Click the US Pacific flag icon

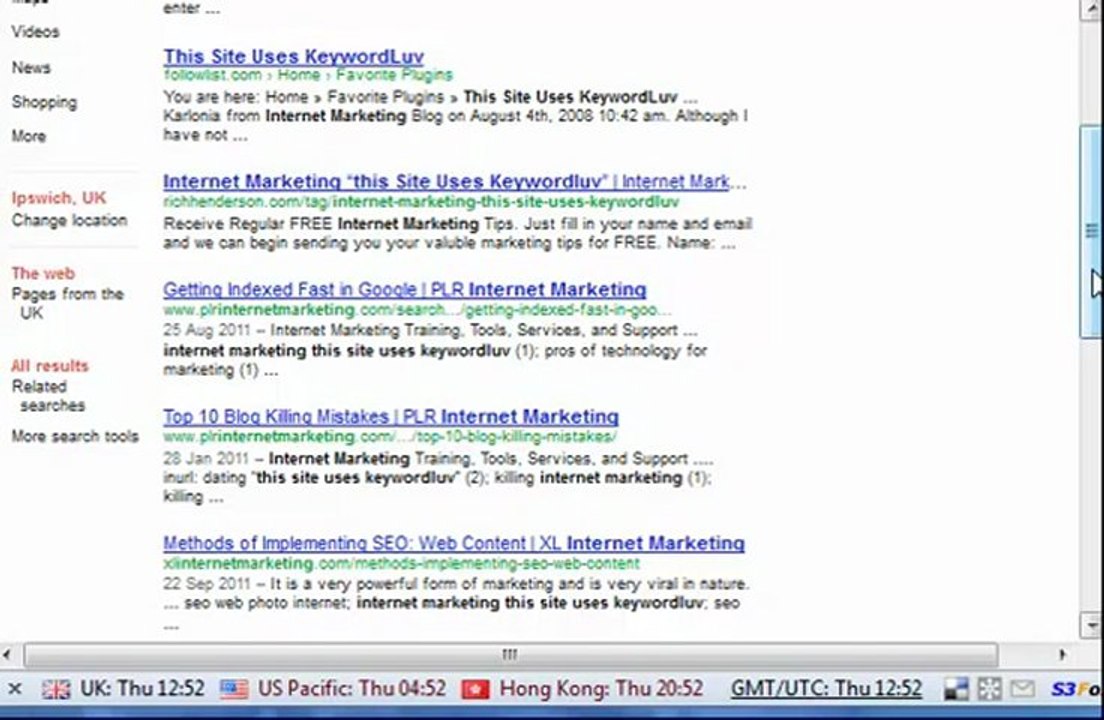pos(234,689)
